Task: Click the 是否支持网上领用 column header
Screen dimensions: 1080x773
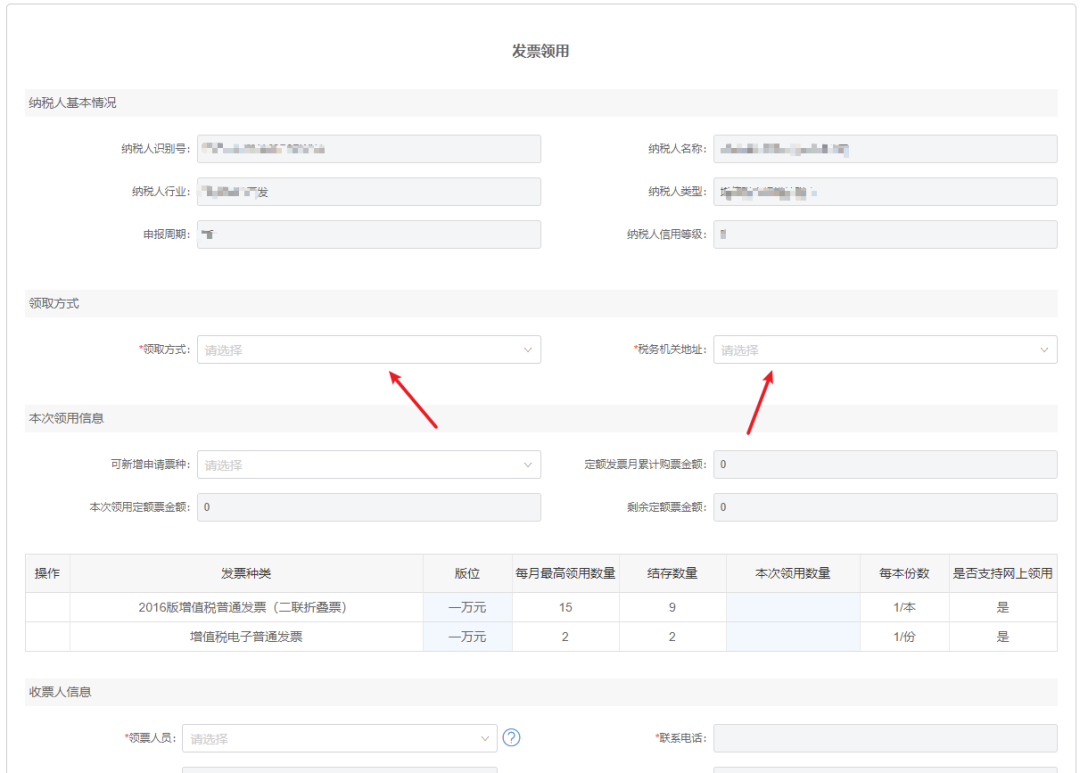Action: pos(1003,574)
